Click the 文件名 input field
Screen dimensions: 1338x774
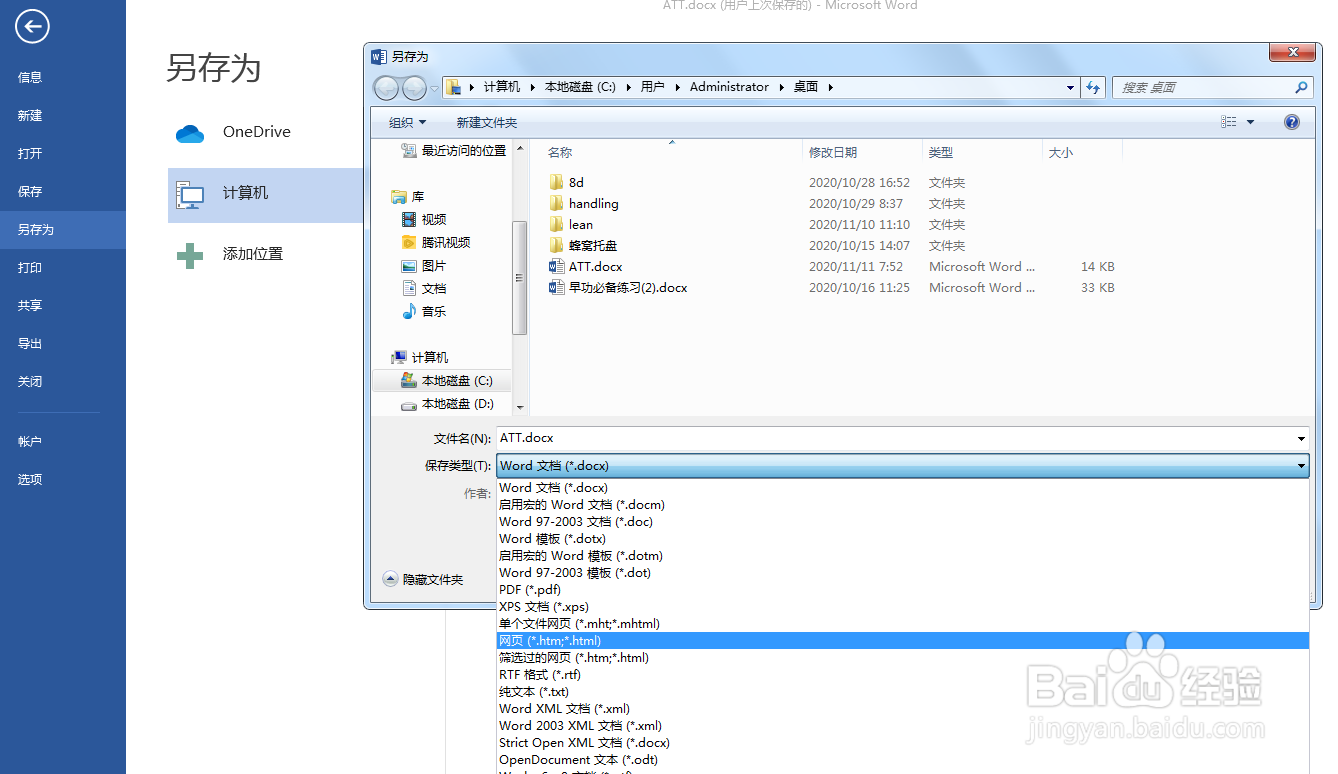[895, 439]
